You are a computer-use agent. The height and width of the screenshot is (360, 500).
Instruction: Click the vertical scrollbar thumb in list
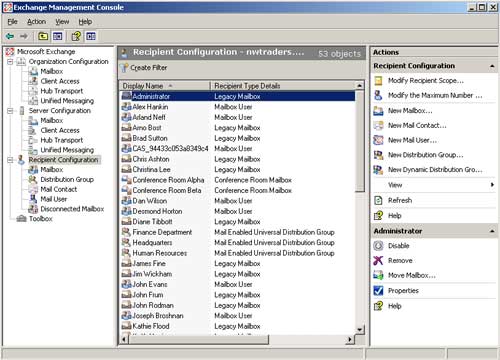(x=360, y=141)
